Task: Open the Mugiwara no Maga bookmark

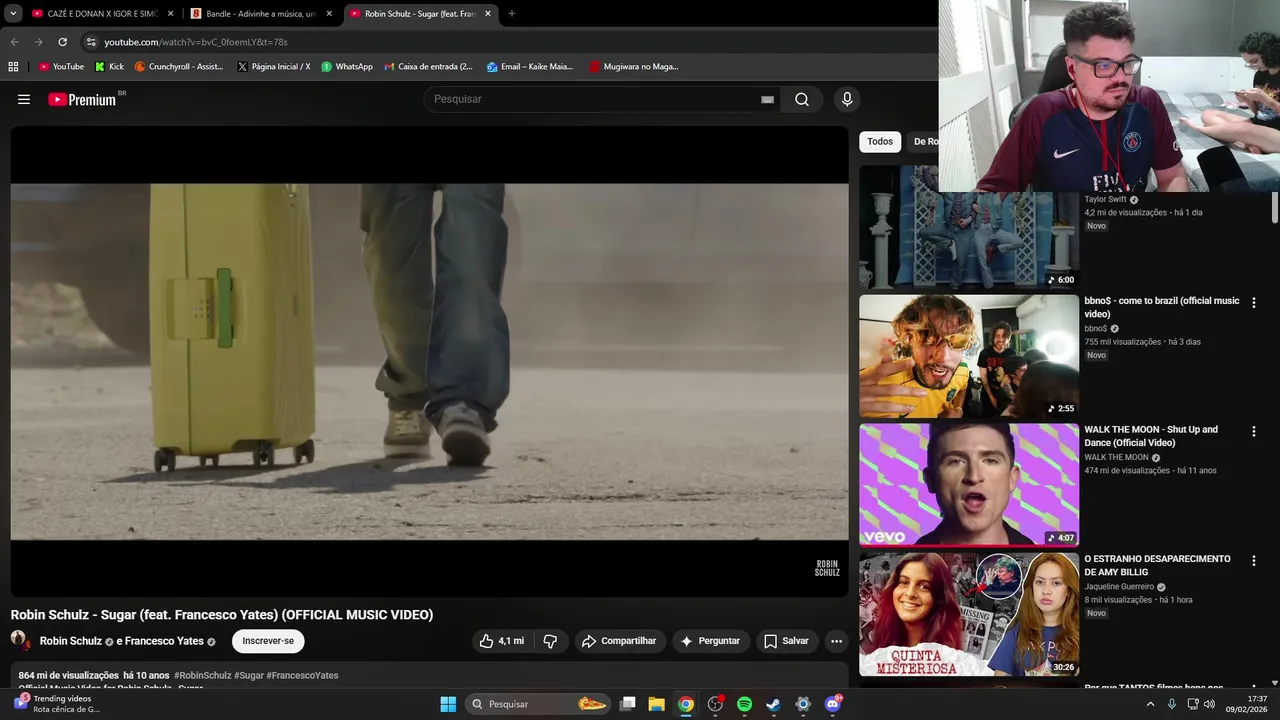Action: tap(634, 67)
